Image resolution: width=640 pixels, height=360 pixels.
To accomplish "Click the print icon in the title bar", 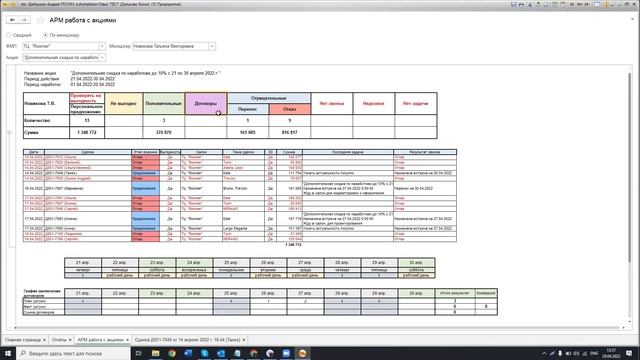I will tap(521, 4).
